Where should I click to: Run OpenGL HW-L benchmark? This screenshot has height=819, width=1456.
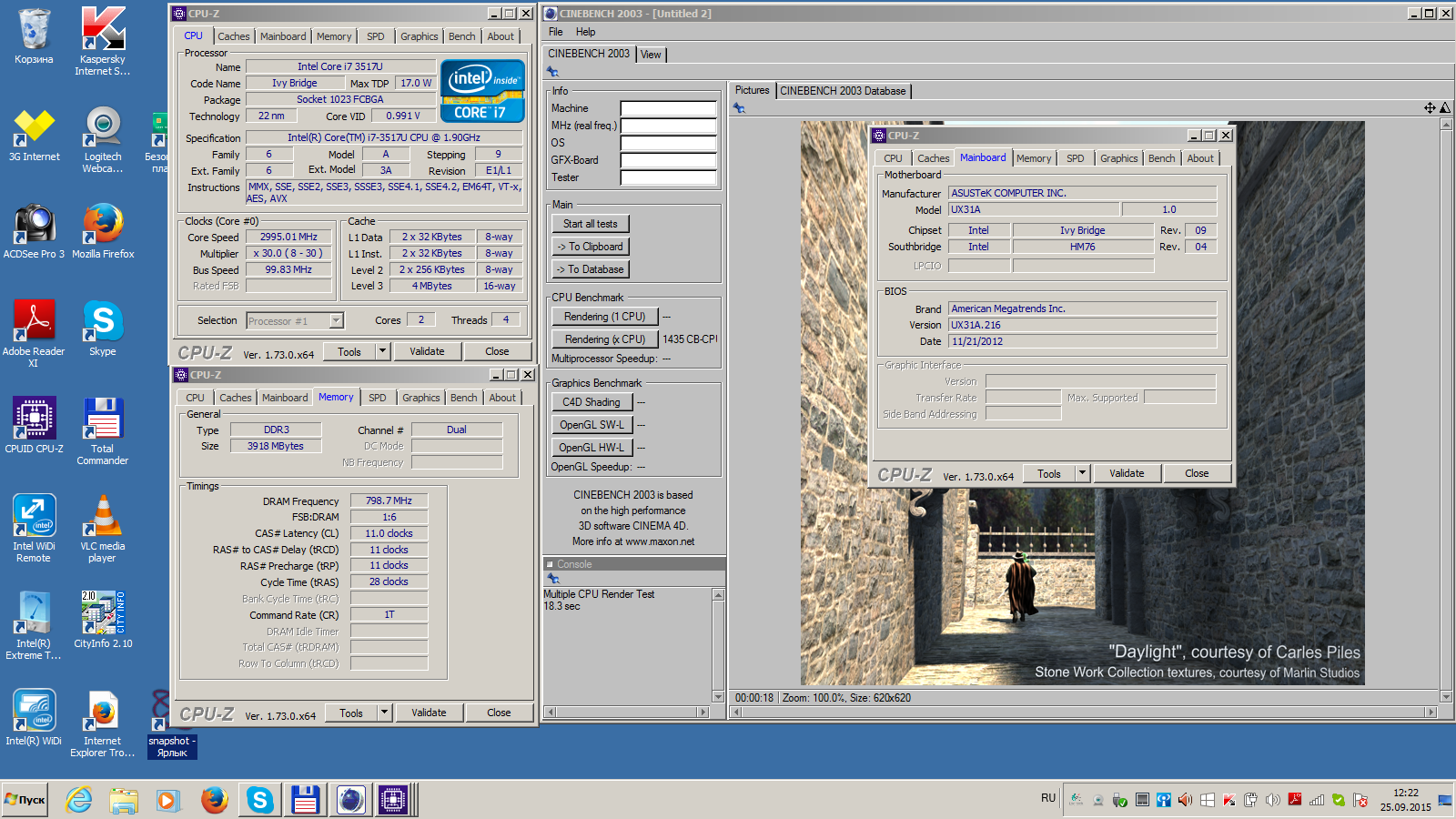591,448
